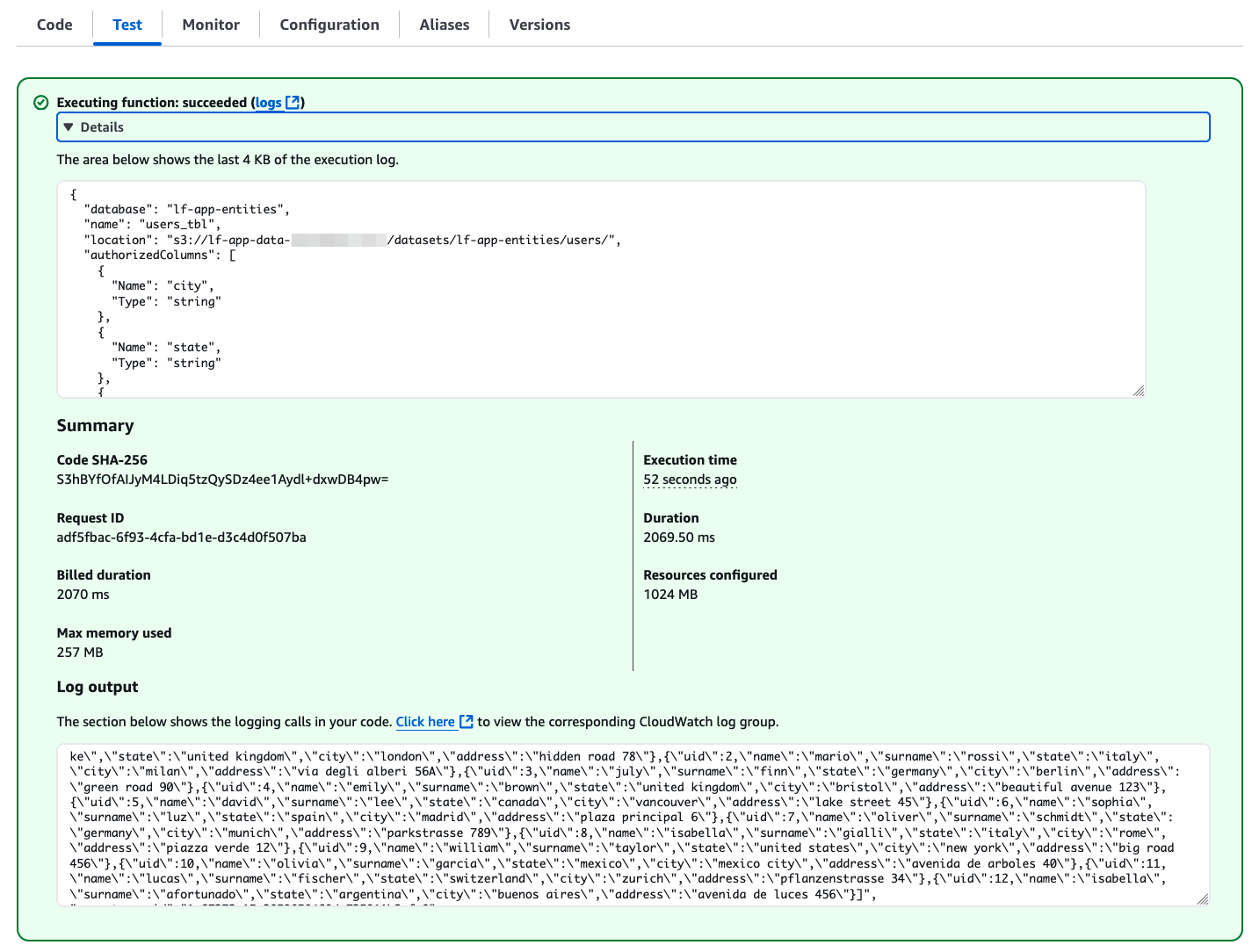The image size is (1252, 952).
Task: Click the 'Executing function: succeeded' status text
Action: 152,103
